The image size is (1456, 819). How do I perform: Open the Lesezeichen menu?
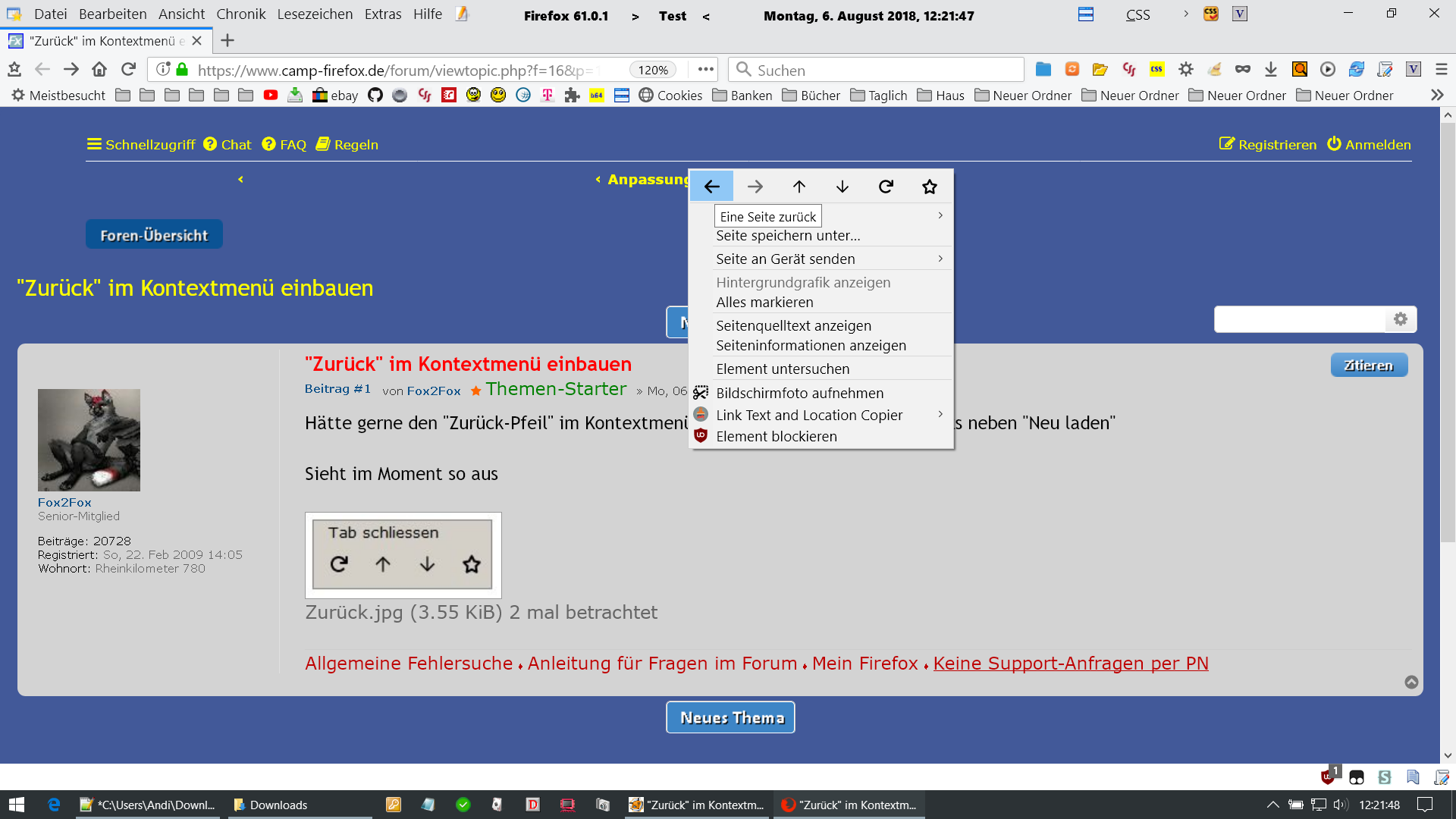pos(315,14)
